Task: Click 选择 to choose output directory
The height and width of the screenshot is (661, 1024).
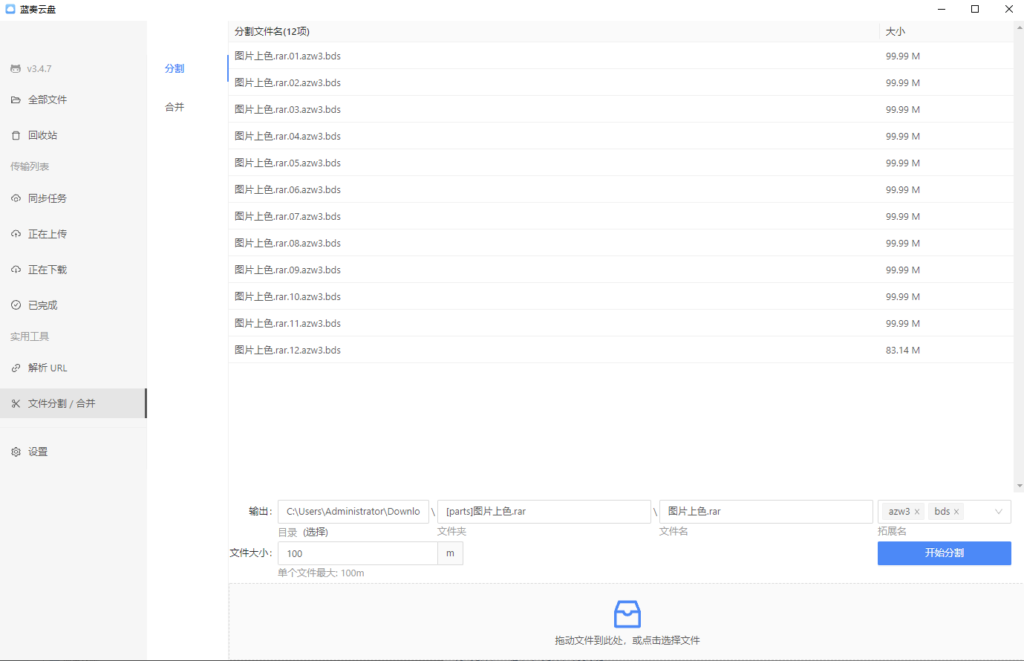Action: click(318, 531)
